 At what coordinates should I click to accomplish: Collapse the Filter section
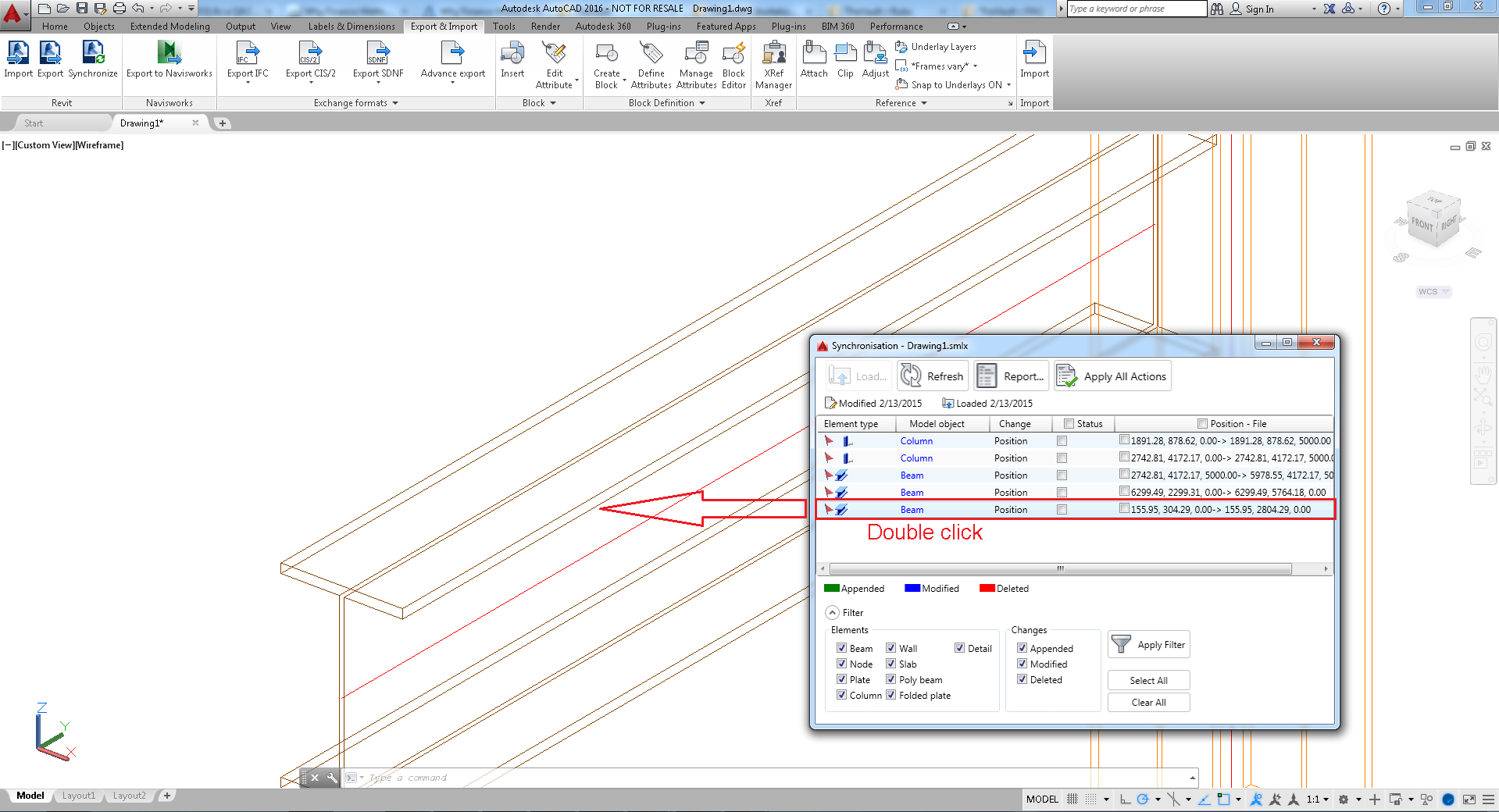833,613
